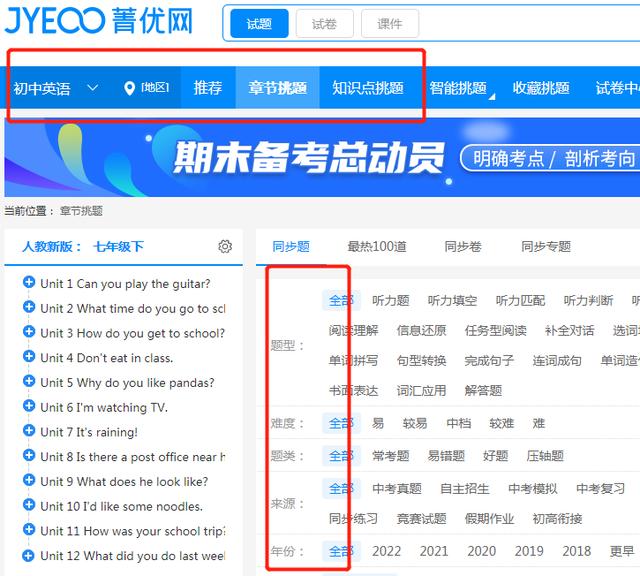Filter question type by 阅读理解
This screenshot has height=576, width=640.
point(353,330)
